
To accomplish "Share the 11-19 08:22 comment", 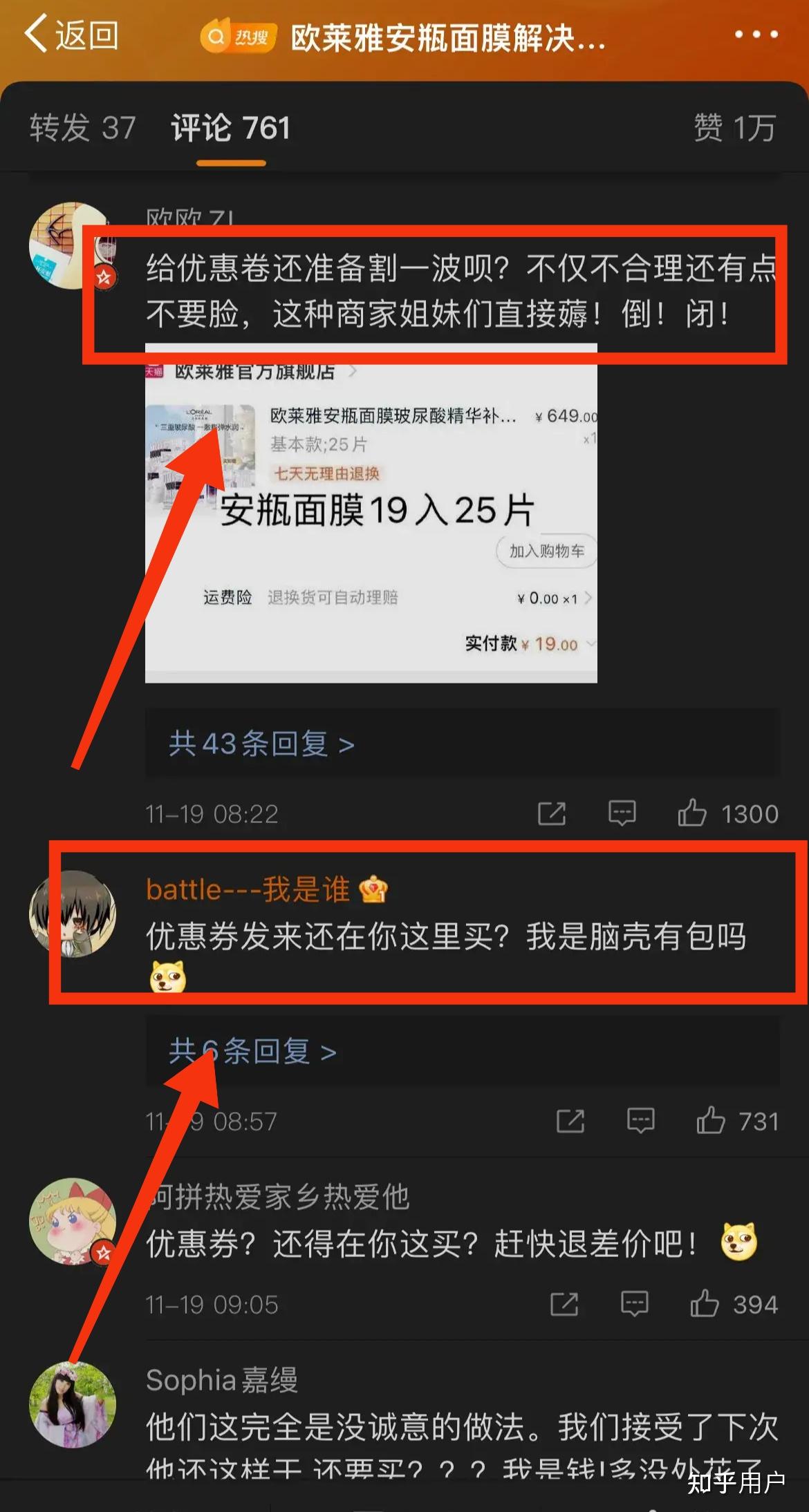I will pyautogui.click(x=552, y=813).
